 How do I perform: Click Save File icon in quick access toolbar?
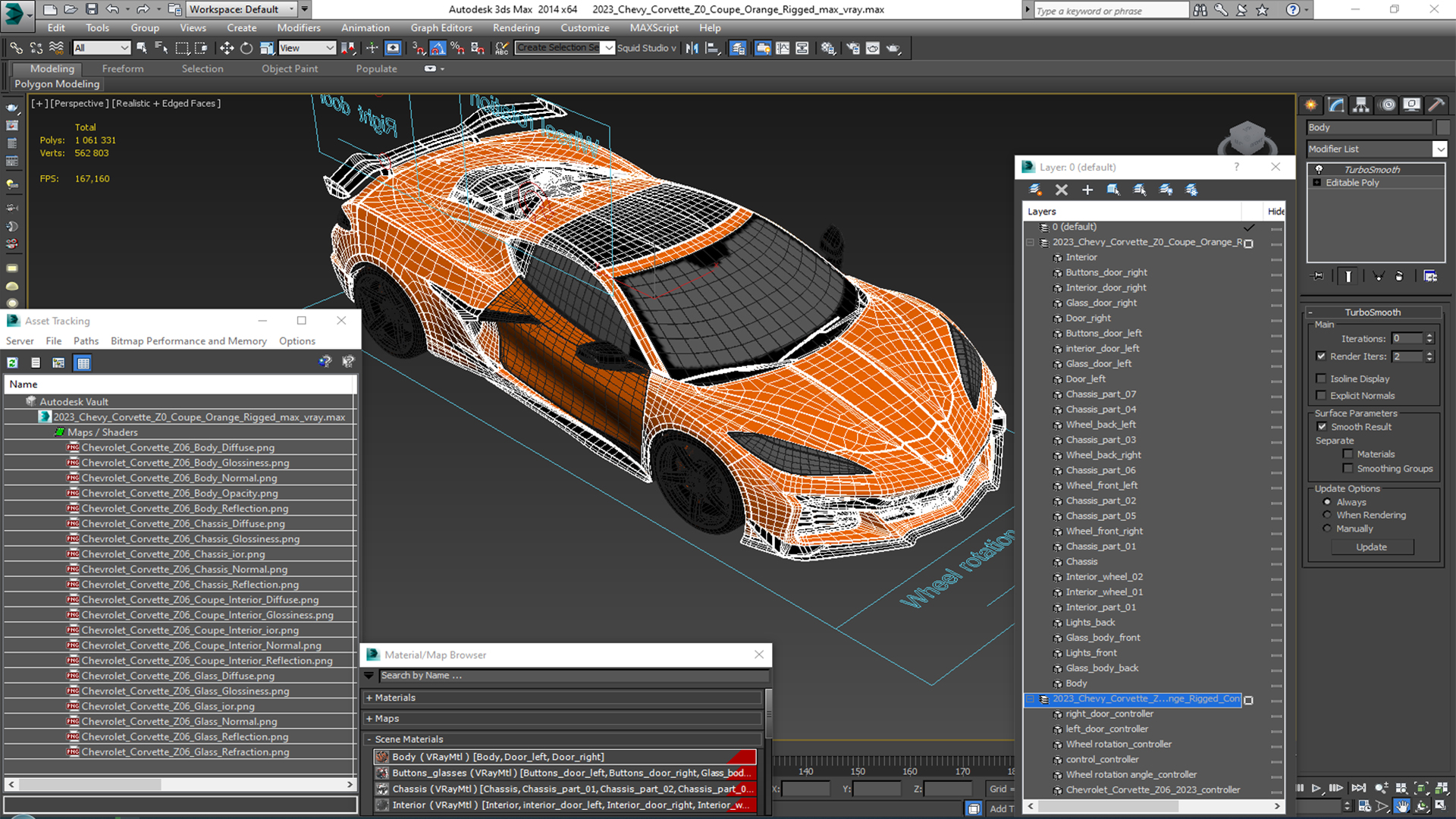tap(92, 9)
